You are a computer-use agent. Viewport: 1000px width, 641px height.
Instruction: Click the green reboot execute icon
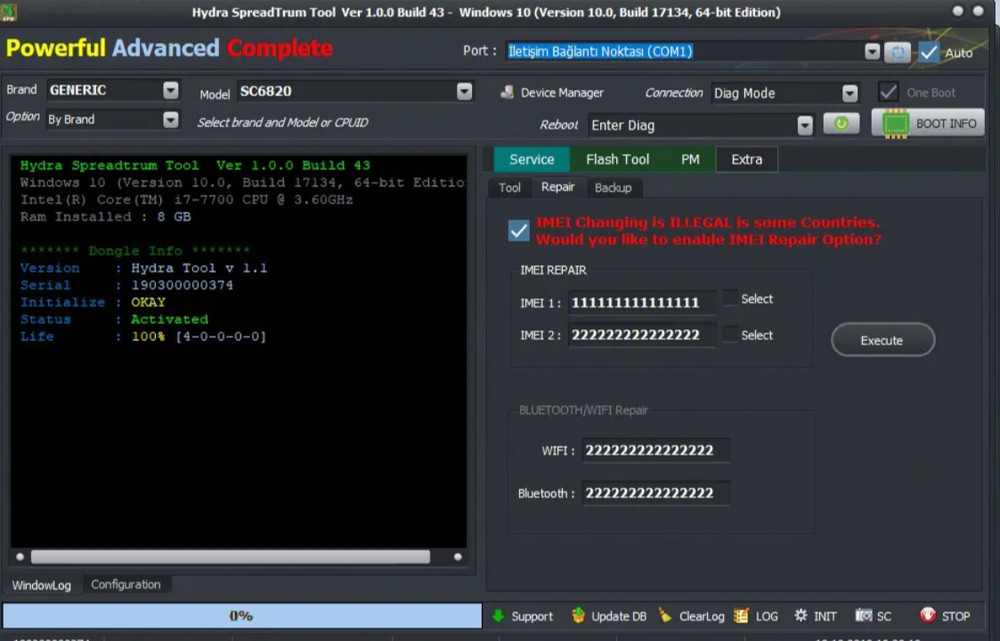[841, 122]
